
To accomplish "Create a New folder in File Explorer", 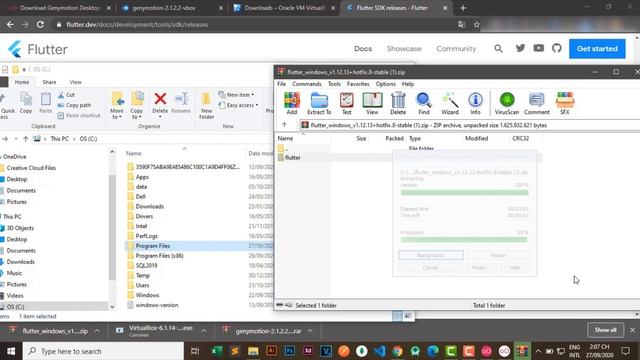I will [206, 106].
